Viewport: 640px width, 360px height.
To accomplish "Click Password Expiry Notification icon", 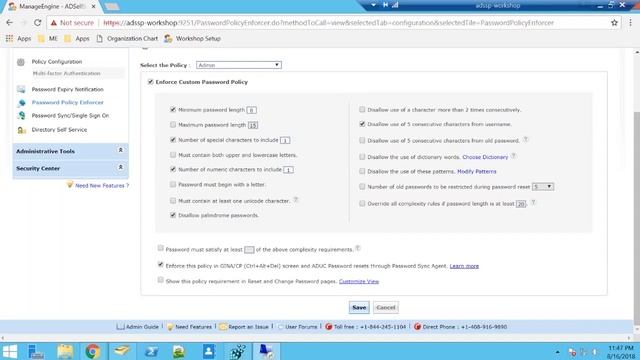I will (x=21, y=89).
